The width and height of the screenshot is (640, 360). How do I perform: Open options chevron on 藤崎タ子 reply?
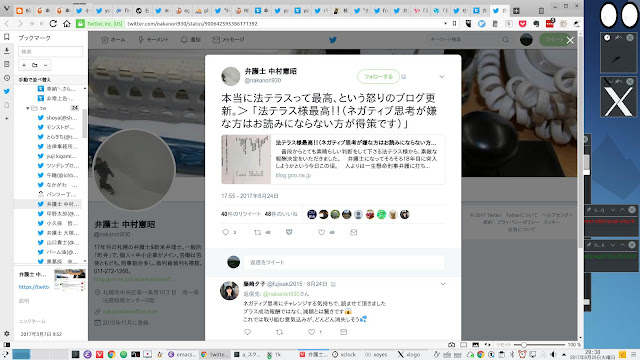443,284
